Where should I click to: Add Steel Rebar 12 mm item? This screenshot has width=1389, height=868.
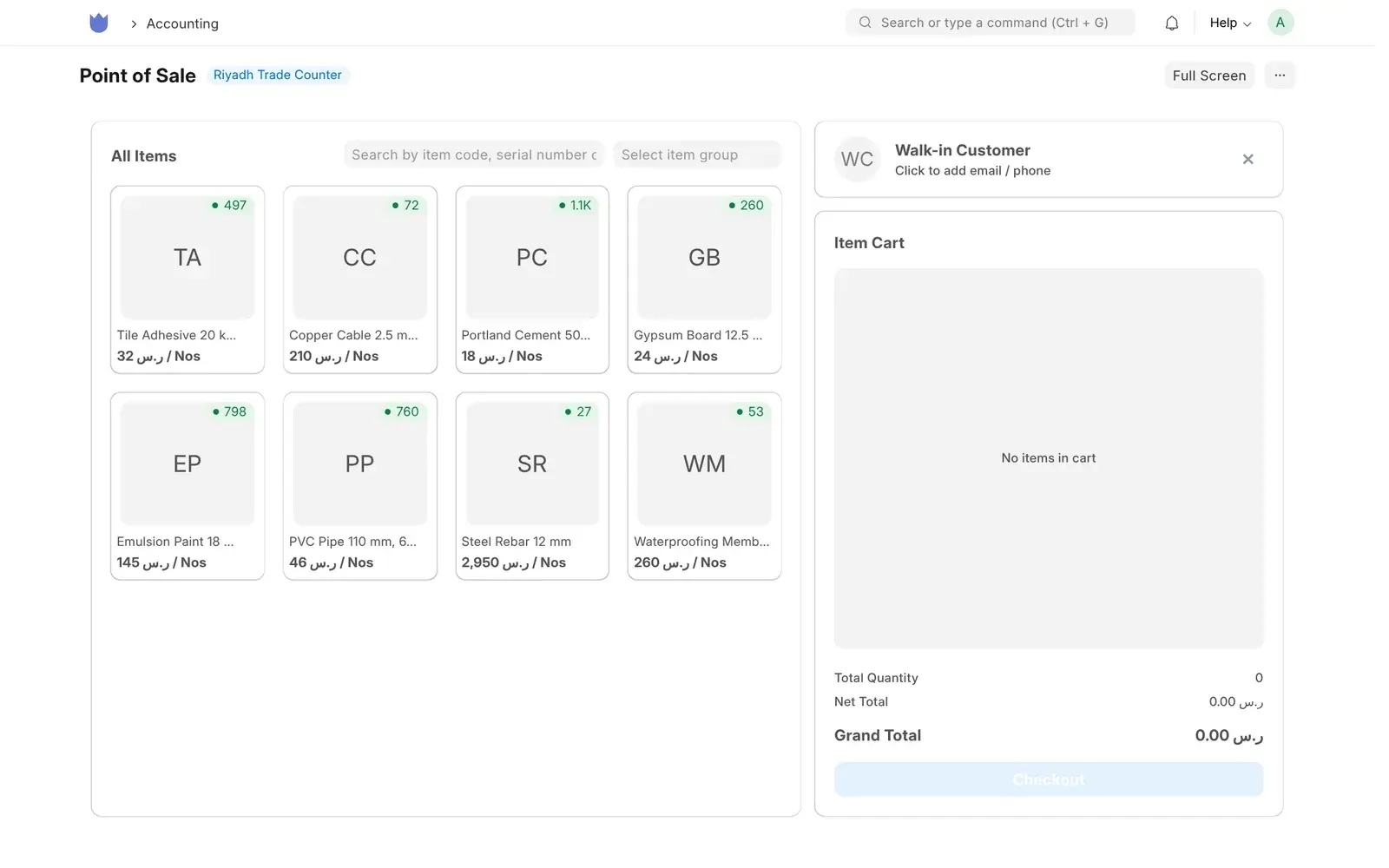tap(532, 486)
